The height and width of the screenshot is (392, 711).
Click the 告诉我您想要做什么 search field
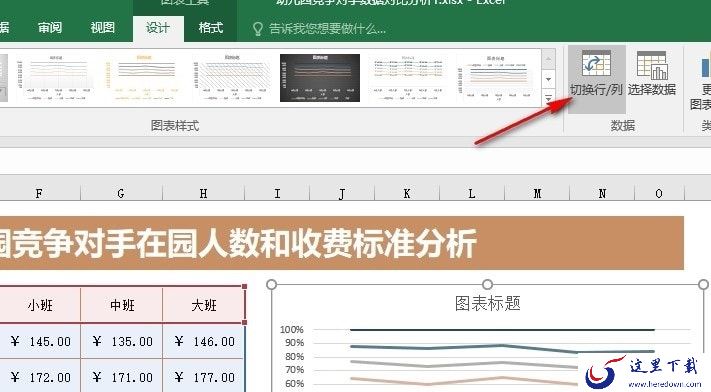[327, 29]
